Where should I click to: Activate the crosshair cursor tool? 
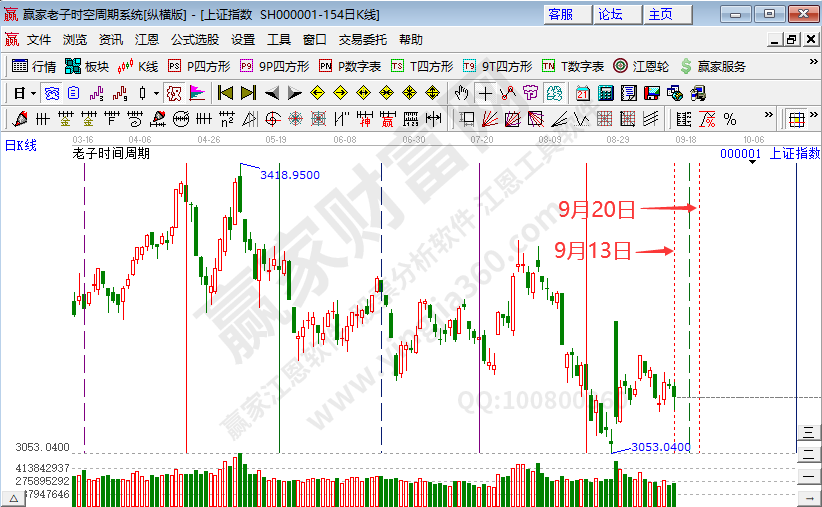coord(485,93)
